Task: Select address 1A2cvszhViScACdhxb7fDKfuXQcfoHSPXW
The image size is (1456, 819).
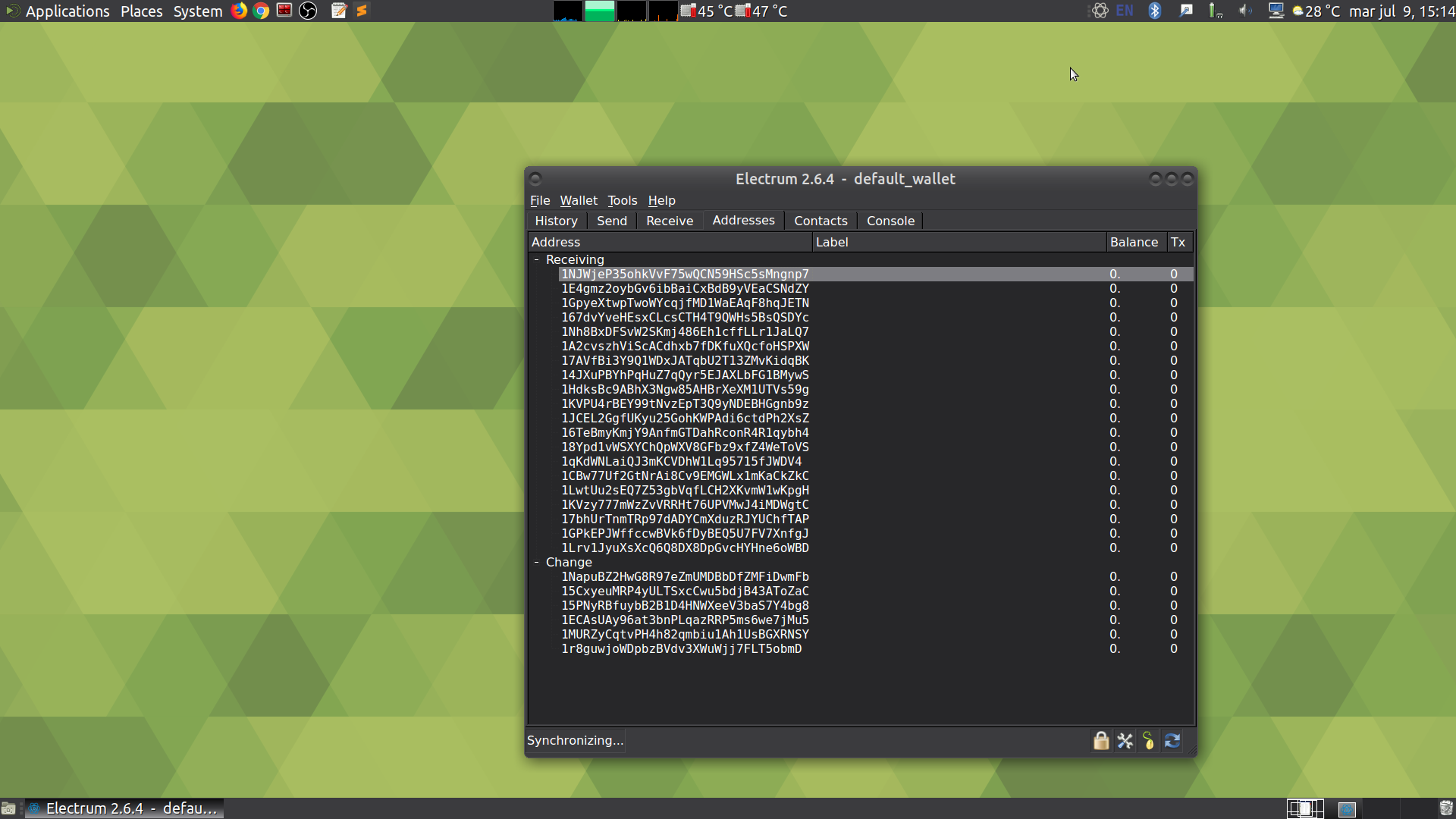Action: click(x=685, y=346)
